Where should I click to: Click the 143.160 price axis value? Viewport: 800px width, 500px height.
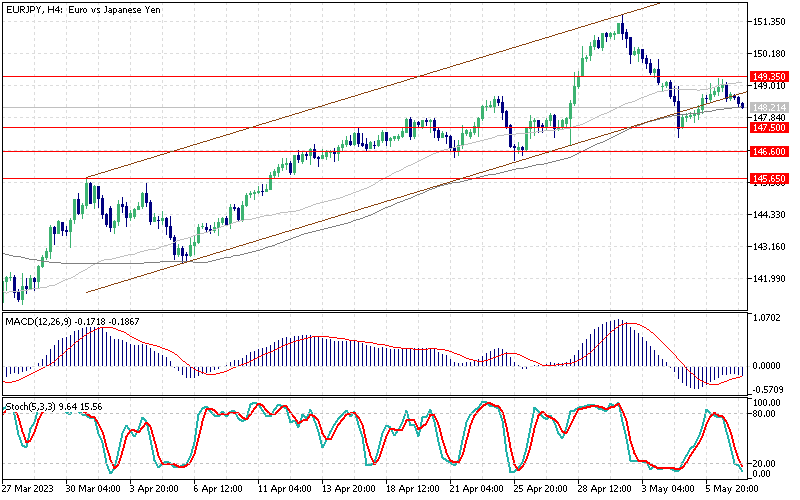(x=769, y=247)
